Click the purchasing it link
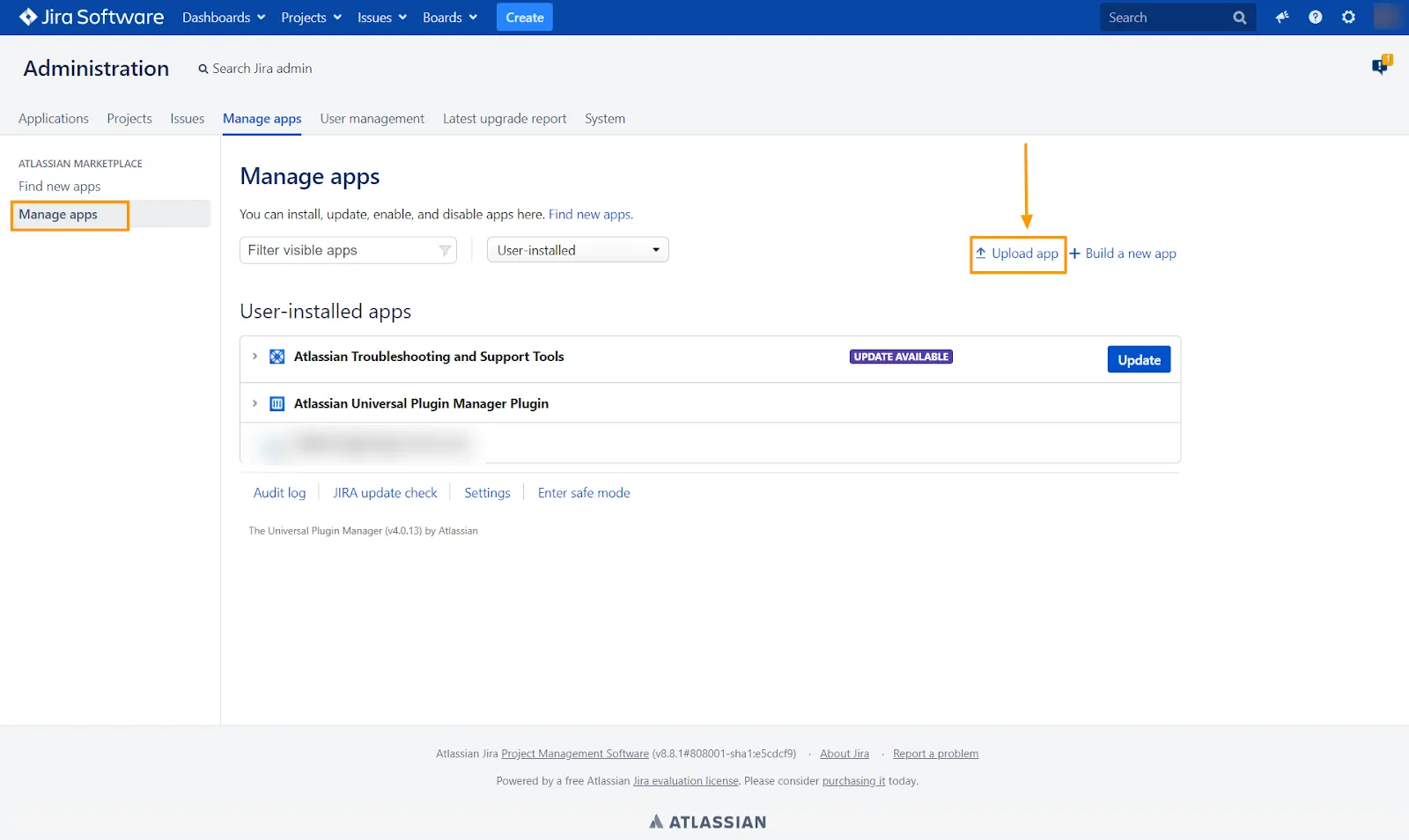 point(853,781)
